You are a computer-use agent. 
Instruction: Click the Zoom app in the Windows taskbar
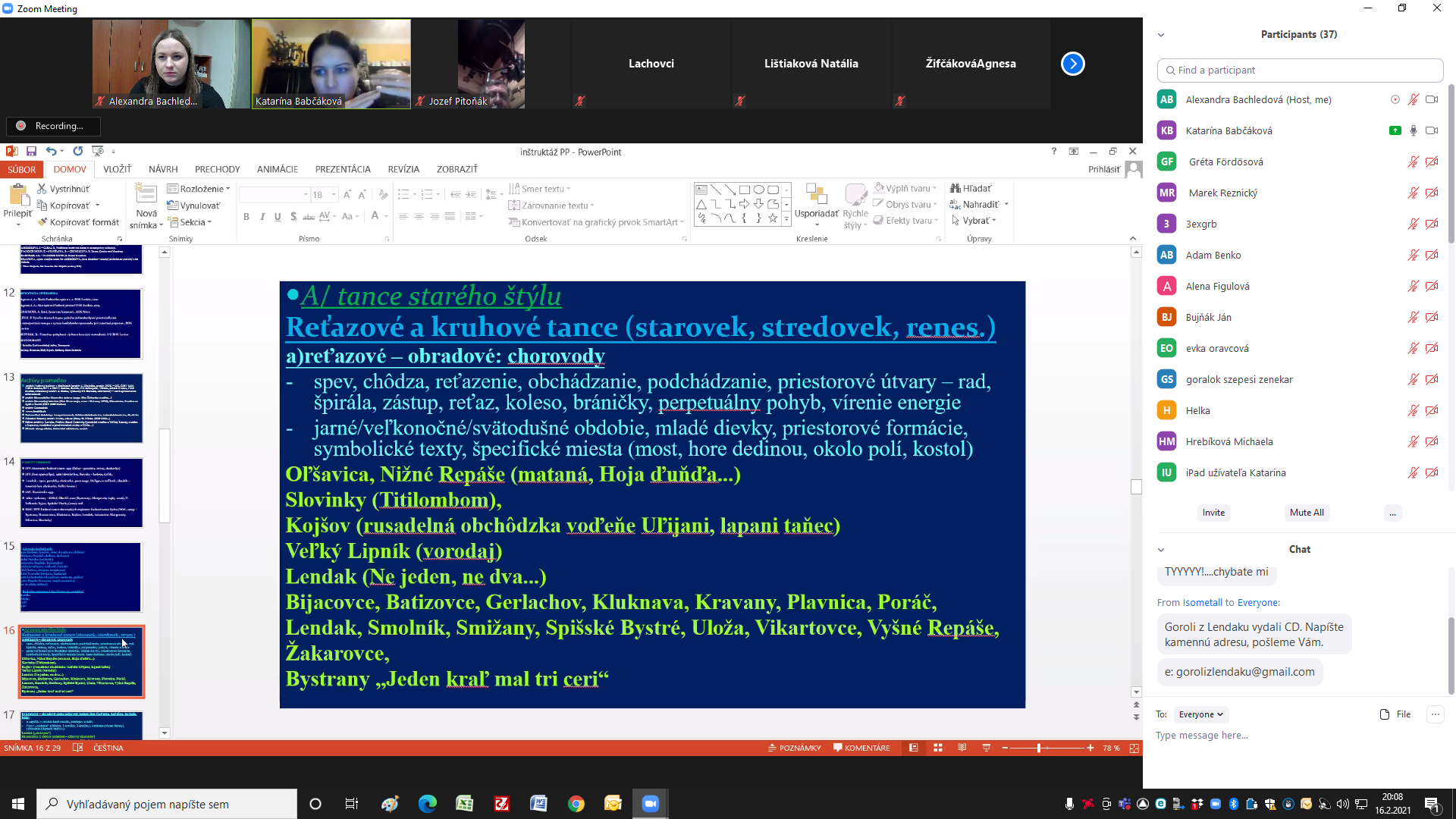pos(650,804)
